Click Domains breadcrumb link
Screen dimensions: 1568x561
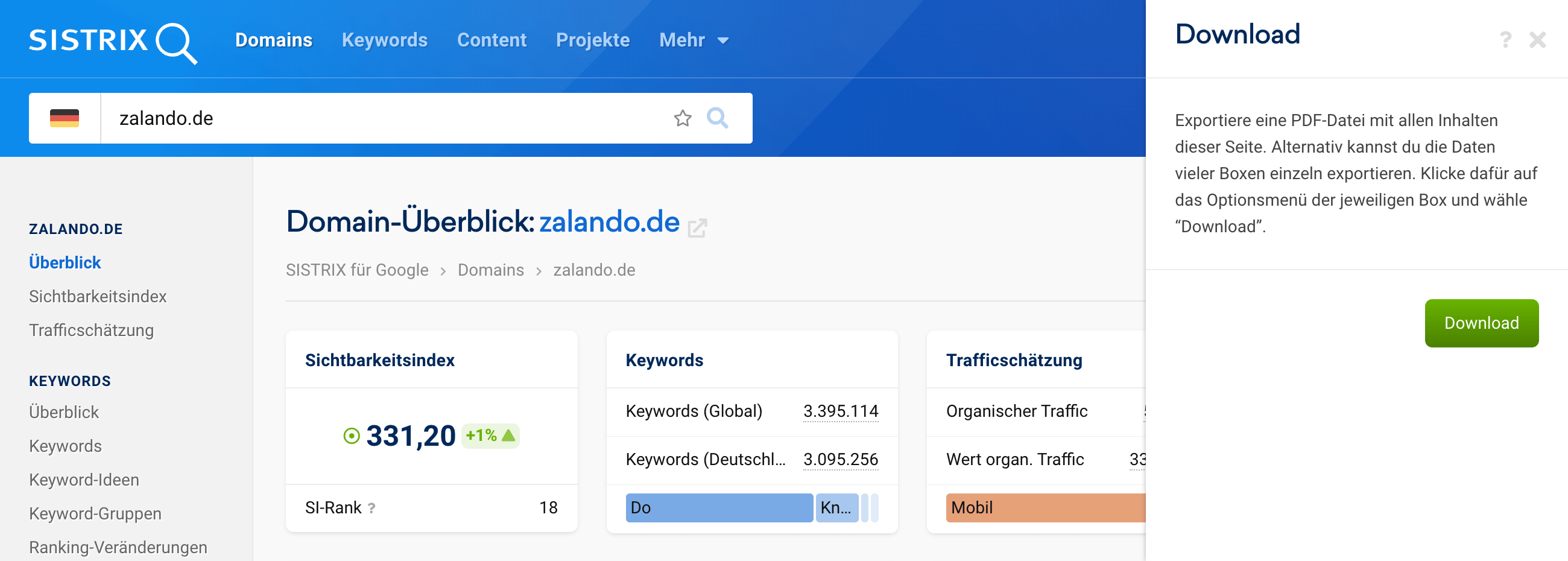[491, 270]
